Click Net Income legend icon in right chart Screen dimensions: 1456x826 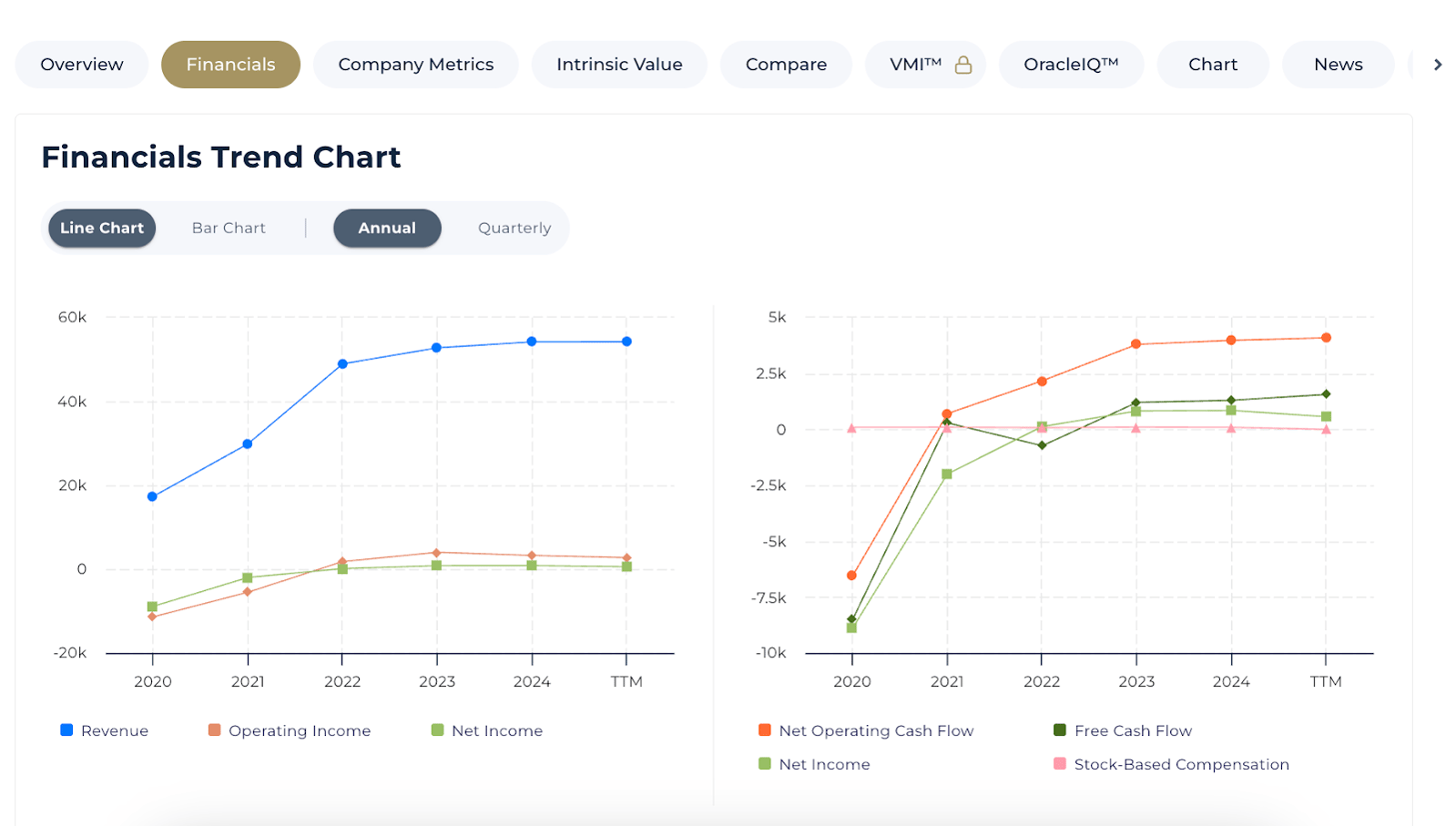point(765,764)
